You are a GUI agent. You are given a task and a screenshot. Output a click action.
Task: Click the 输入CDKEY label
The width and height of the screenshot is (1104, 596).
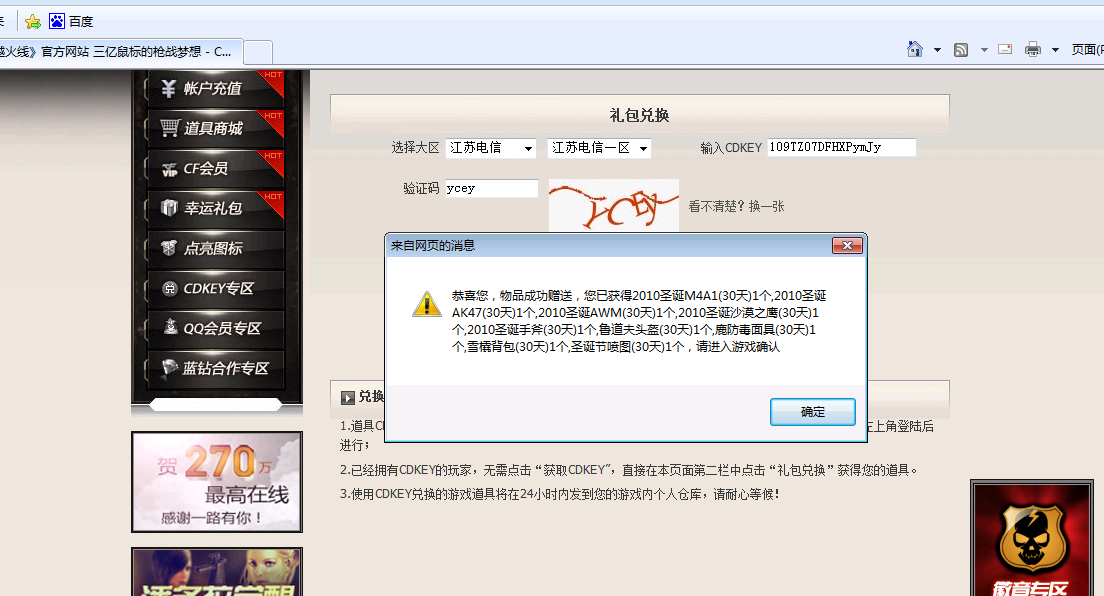coord(731,148)
